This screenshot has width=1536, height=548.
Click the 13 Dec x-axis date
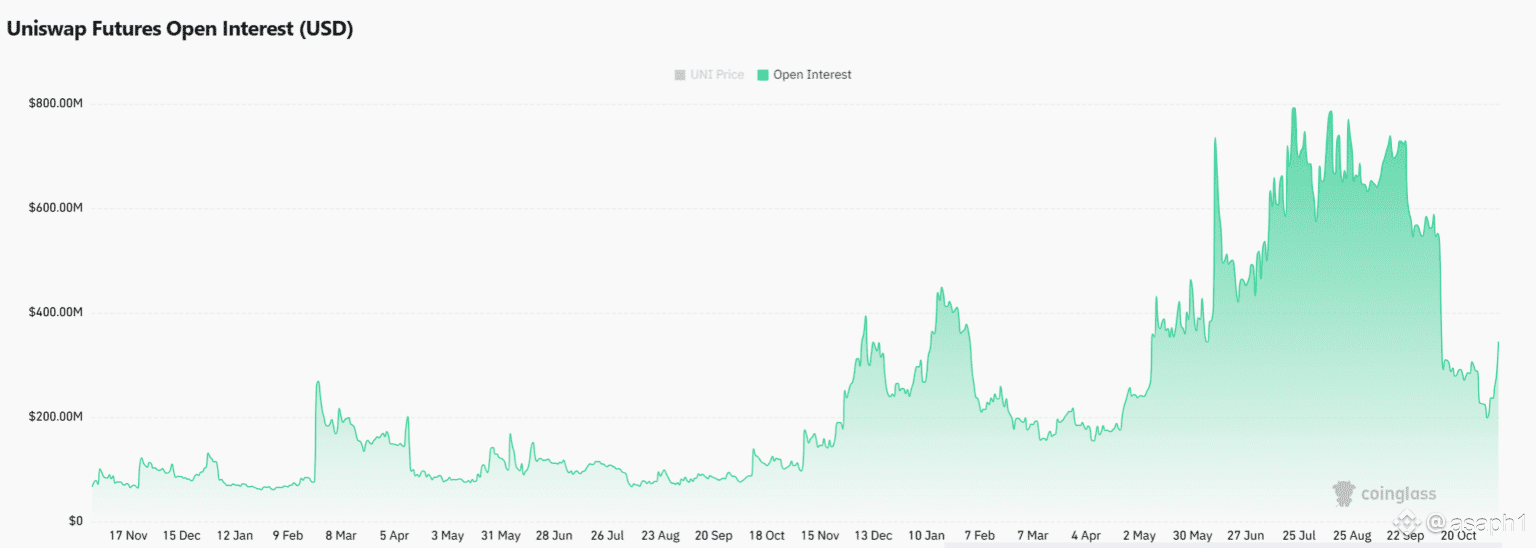pyautogui.click(x=874, y=536)
